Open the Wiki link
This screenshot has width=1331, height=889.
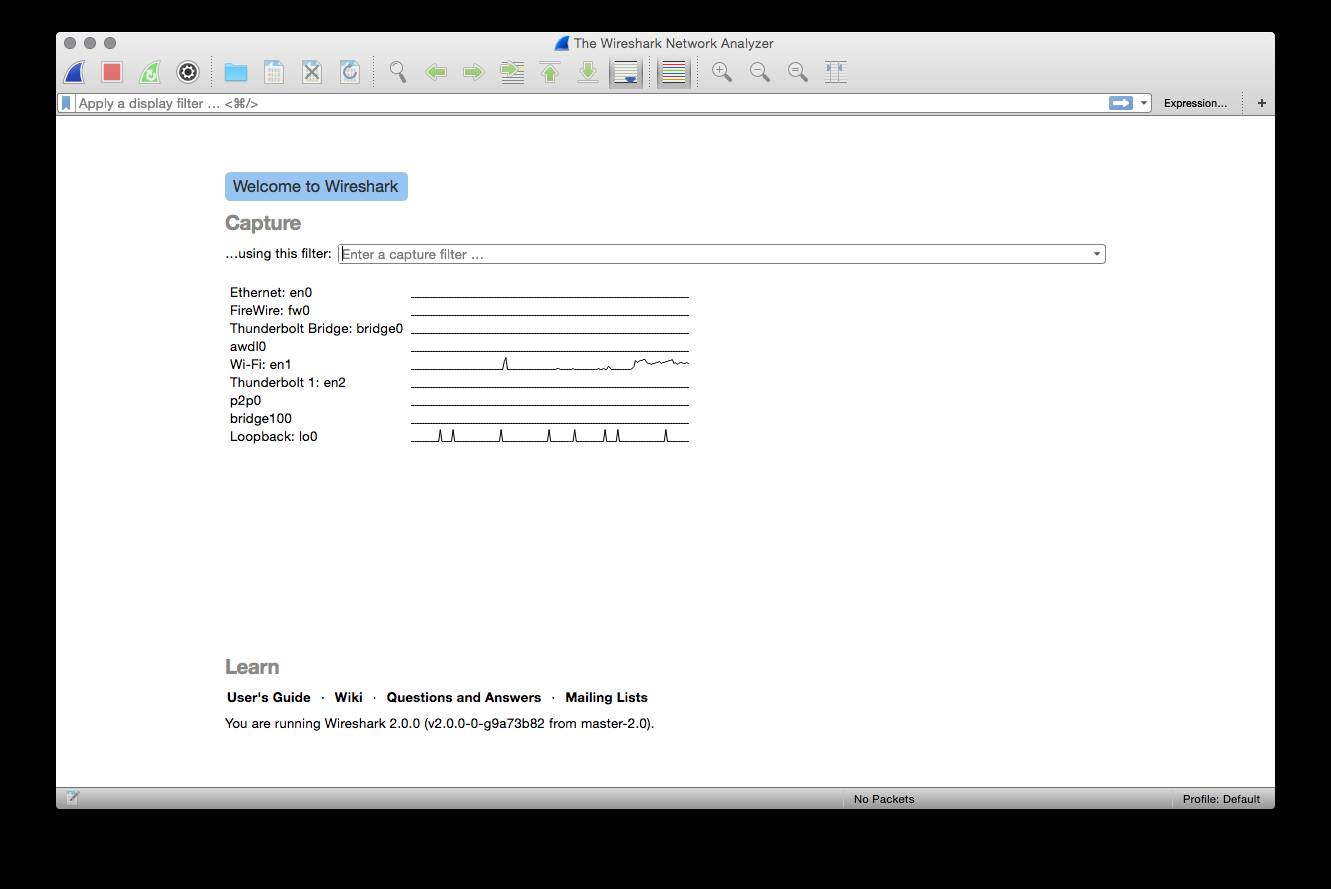pyautogui.click(x=348, y=697)
